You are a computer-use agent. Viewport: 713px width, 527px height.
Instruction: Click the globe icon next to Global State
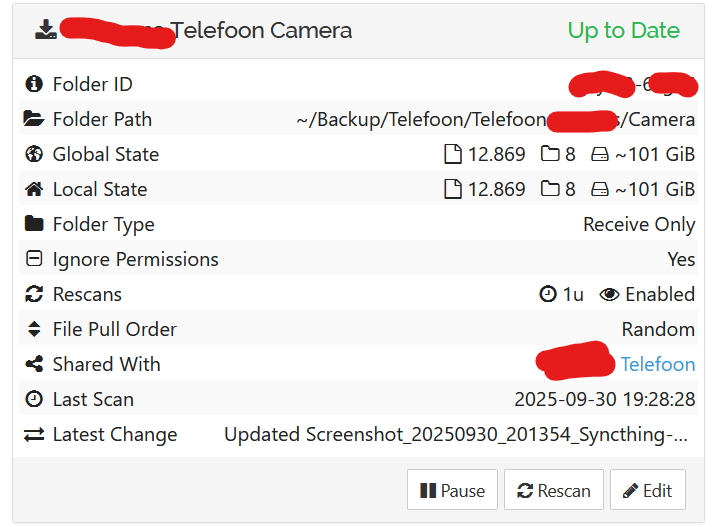pyautogui.click(x=34, y=154)
